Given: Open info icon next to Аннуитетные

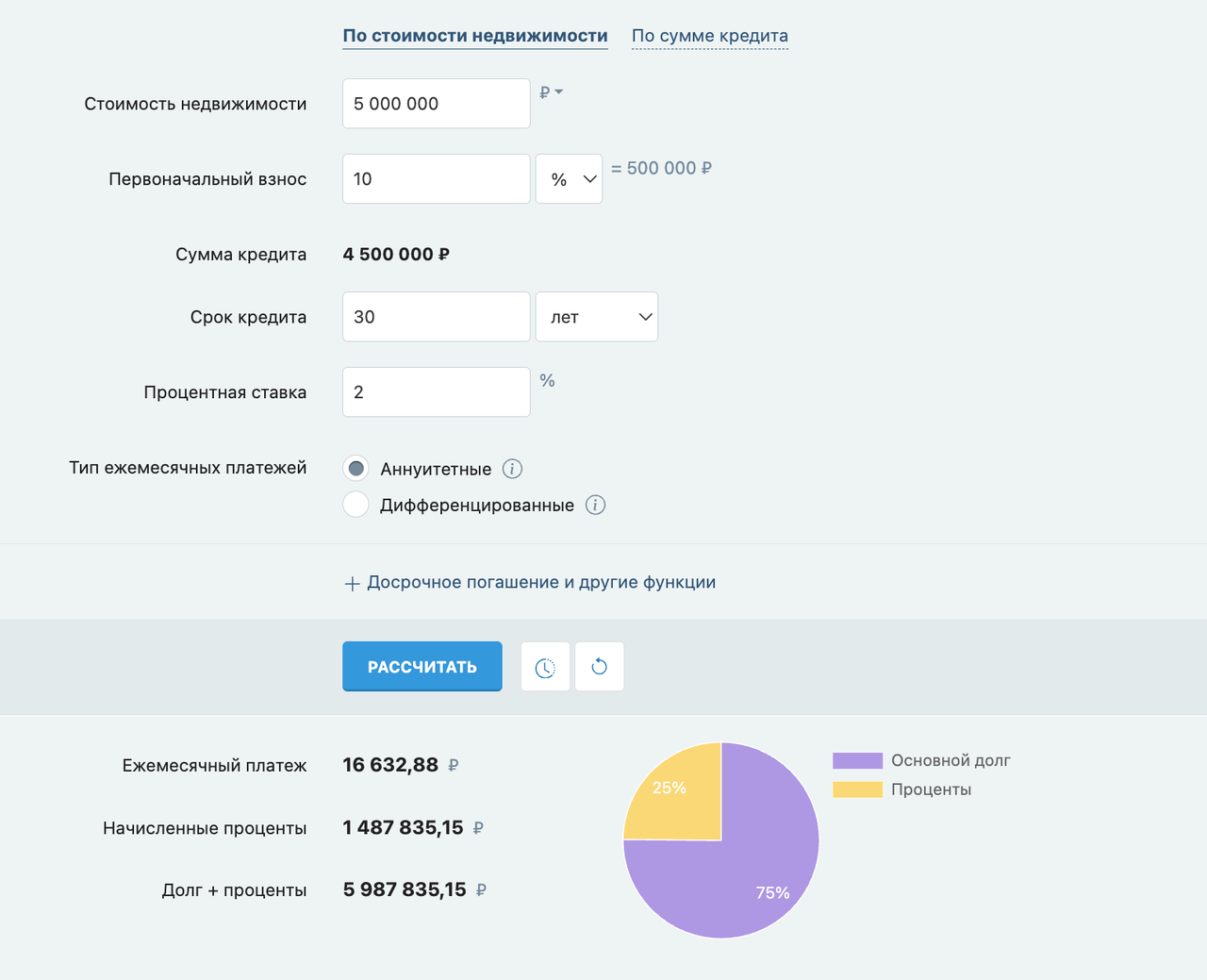Looking at the screenshot, I should [x=512, y=469].
